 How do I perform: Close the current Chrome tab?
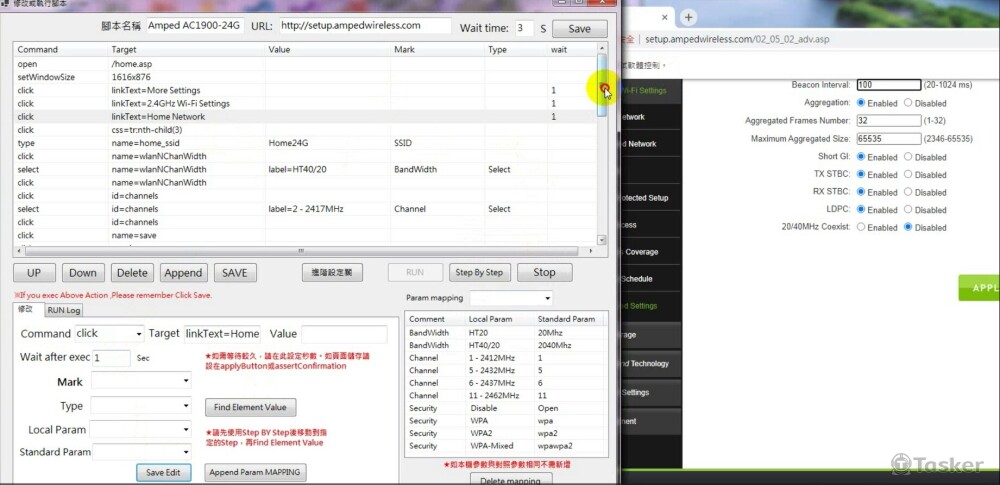[664, 17]
